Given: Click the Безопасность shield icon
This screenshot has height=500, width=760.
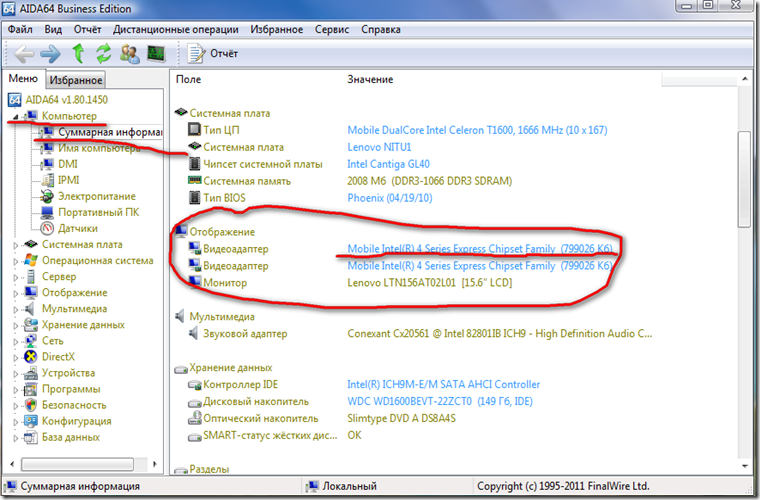Looking at the screenshot, I should (x=31, y=405).
